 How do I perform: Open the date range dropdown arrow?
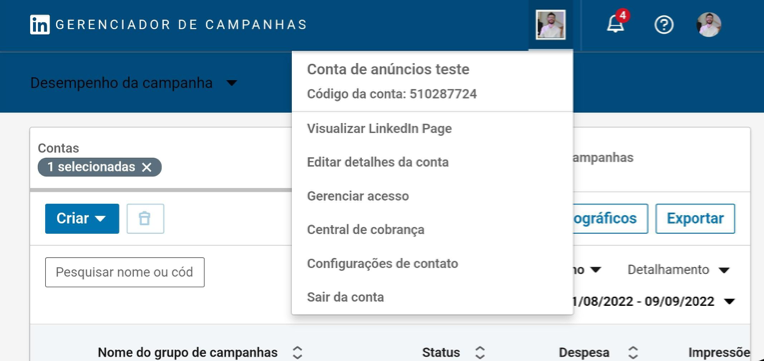coord(729,302)
